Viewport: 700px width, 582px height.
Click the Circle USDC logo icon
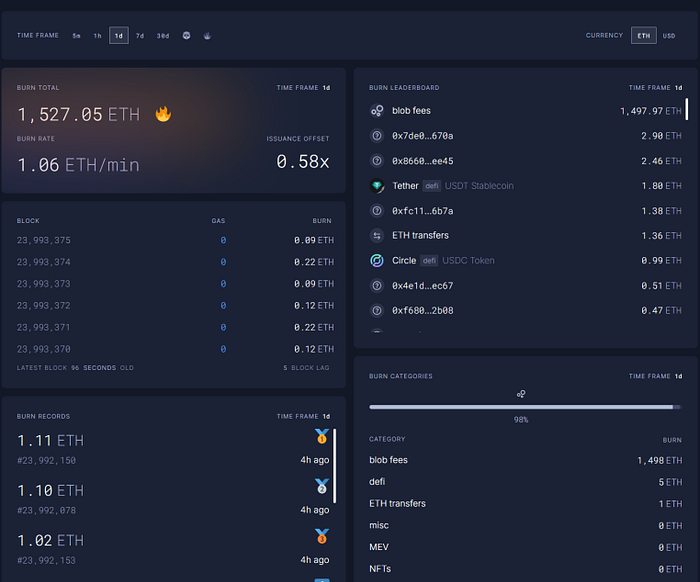(377, 261)
